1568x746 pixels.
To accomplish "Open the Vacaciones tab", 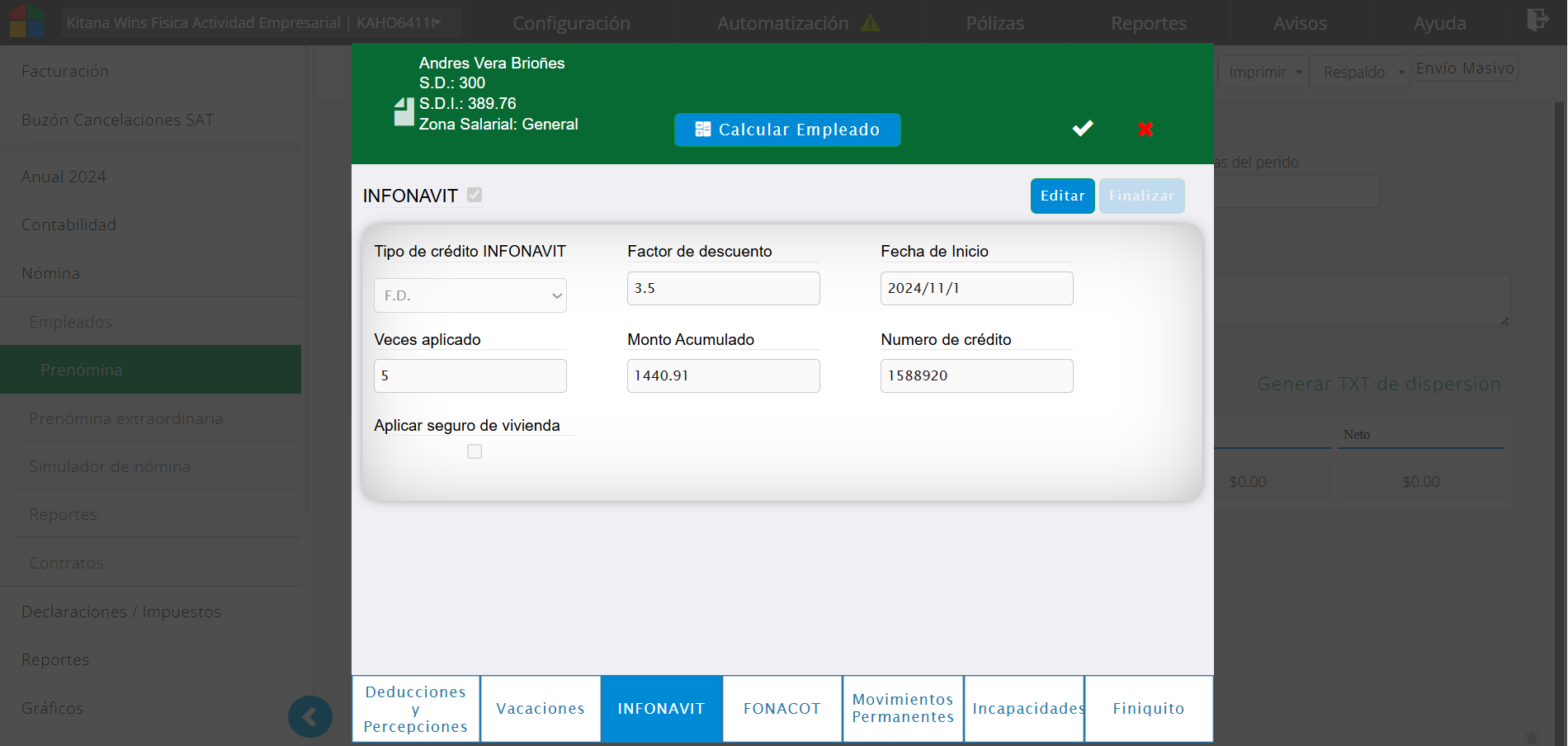I will coord(541,709).
